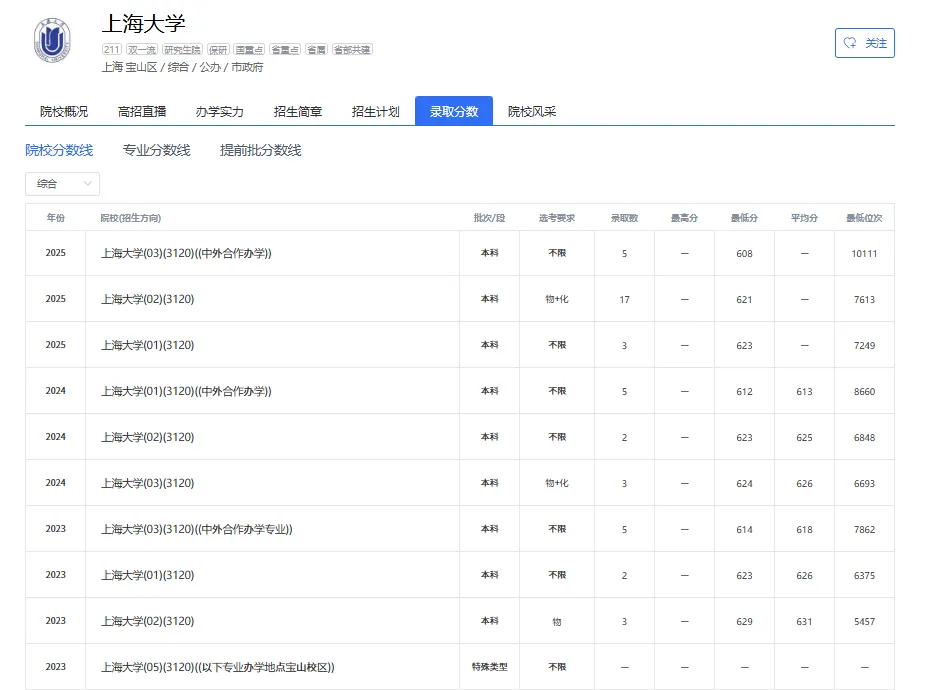Click the 特殊类型 batch cell

[x=490, y=667]
